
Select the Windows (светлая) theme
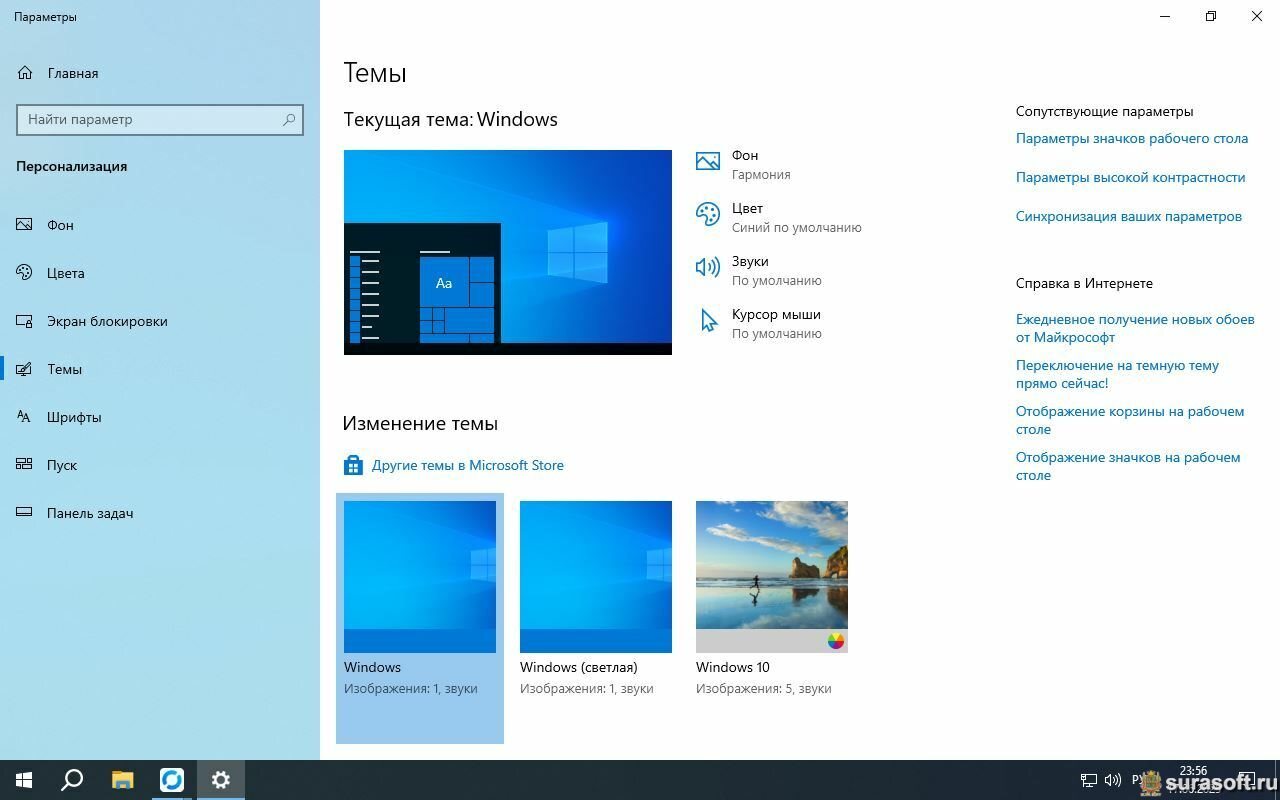tap(596, 577)
